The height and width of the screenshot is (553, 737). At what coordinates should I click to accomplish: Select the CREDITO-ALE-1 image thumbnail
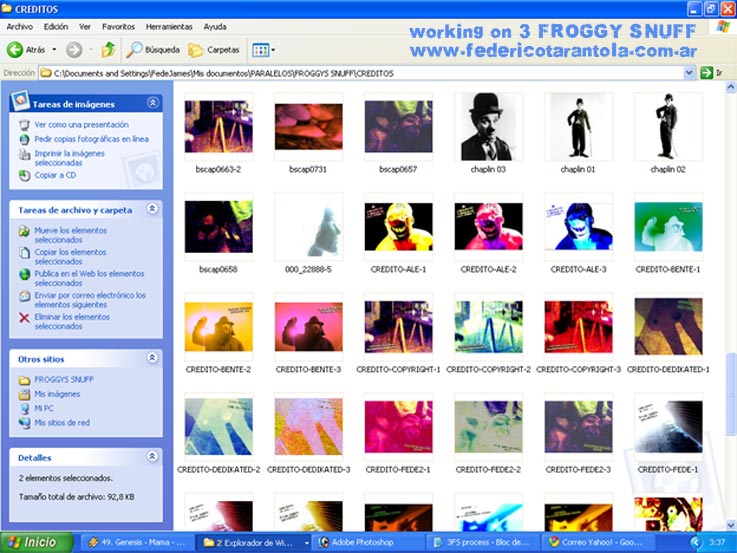pyautogui.click(x=397, y=227)
